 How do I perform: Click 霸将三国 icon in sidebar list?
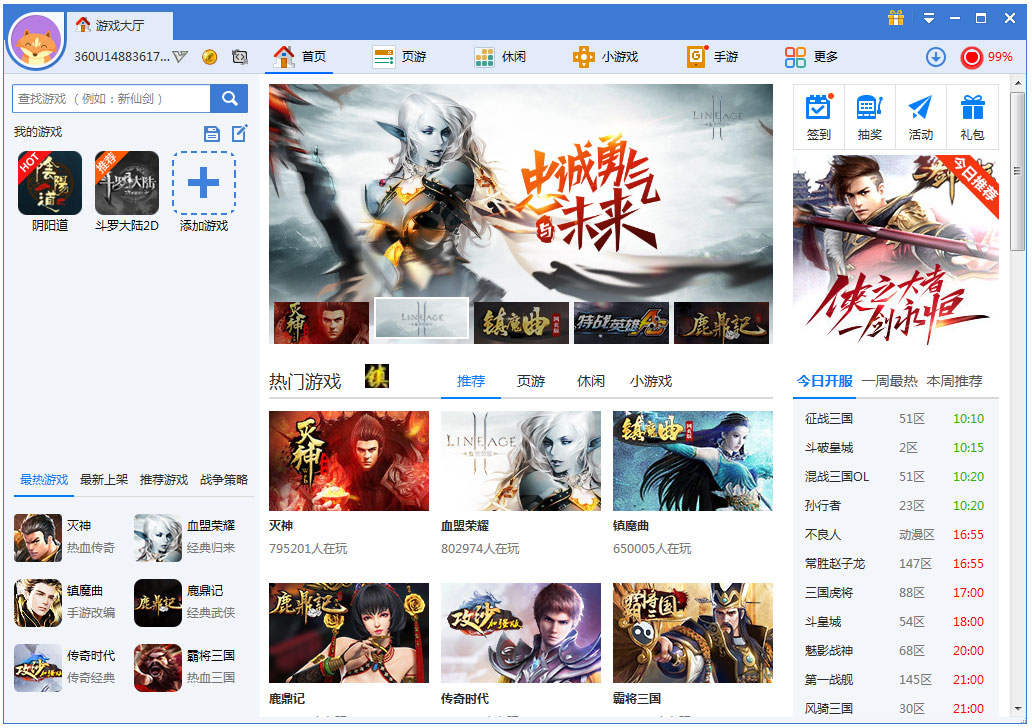tap(158, 667)
